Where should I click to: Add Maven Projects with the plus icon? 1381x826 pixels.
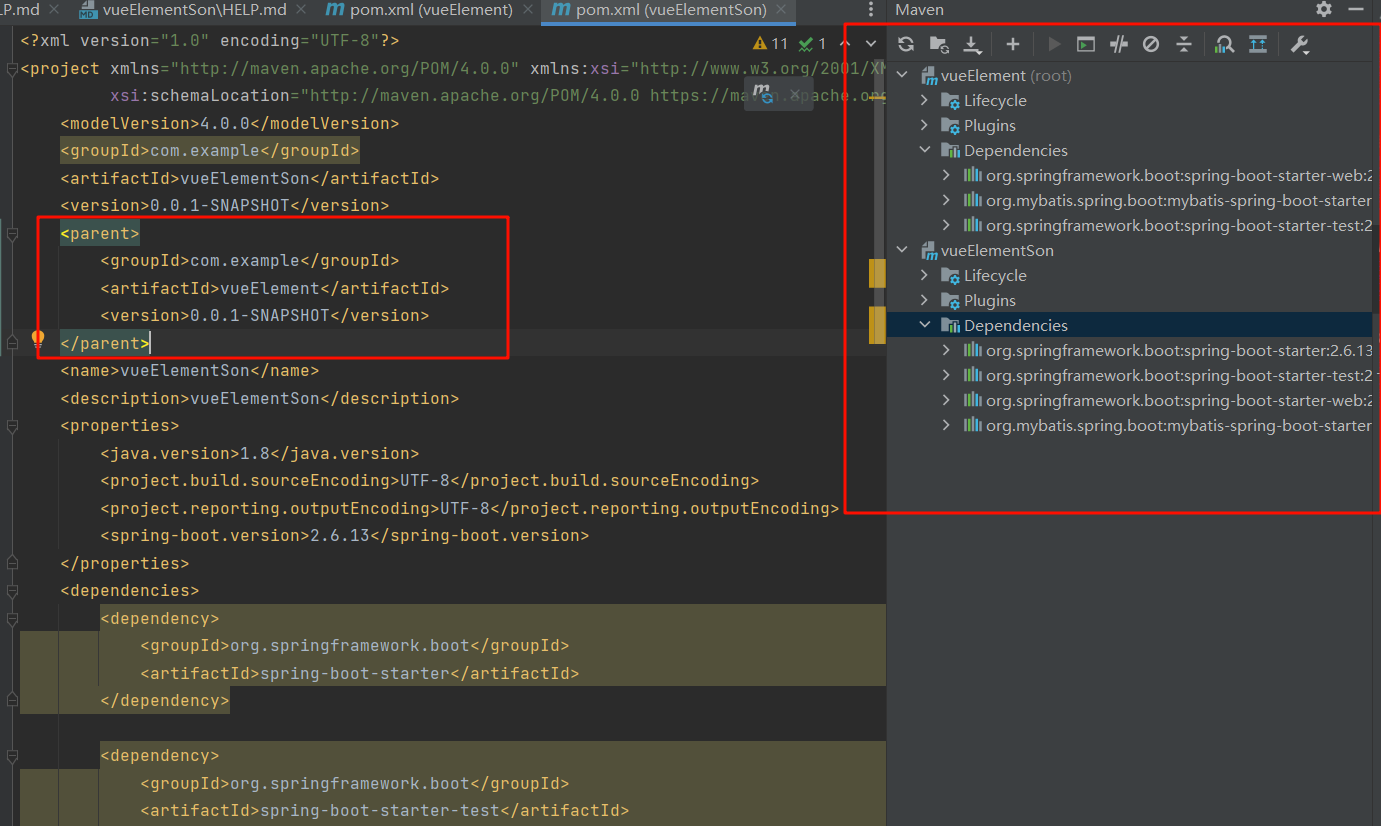1013,44
